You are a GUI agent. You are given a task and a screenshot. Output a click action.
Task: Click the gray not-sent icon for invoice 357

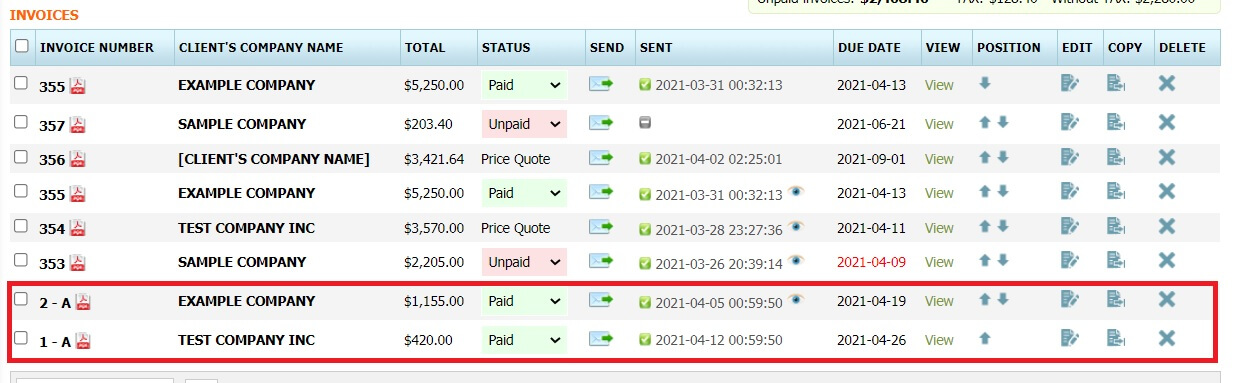[645, 124]
